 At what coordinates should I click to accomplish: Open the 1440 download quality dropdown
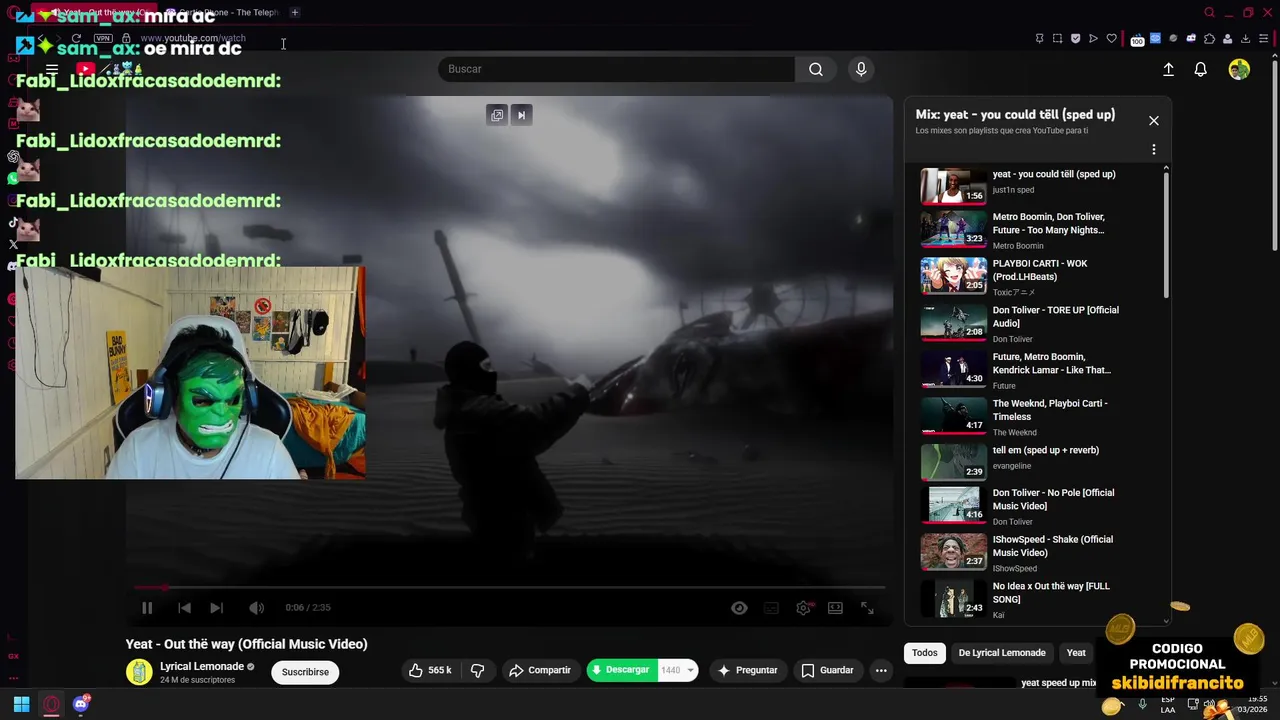point(677,670)
